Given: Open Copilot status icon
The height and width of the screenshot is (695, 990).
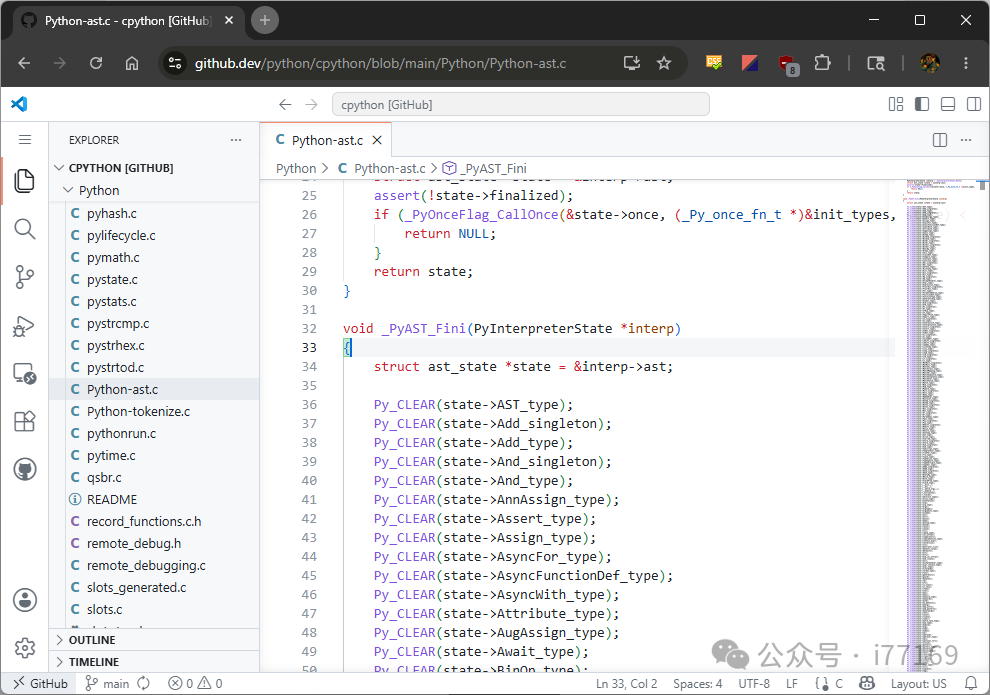Looking at the screenshot, I should coord(867,684).
